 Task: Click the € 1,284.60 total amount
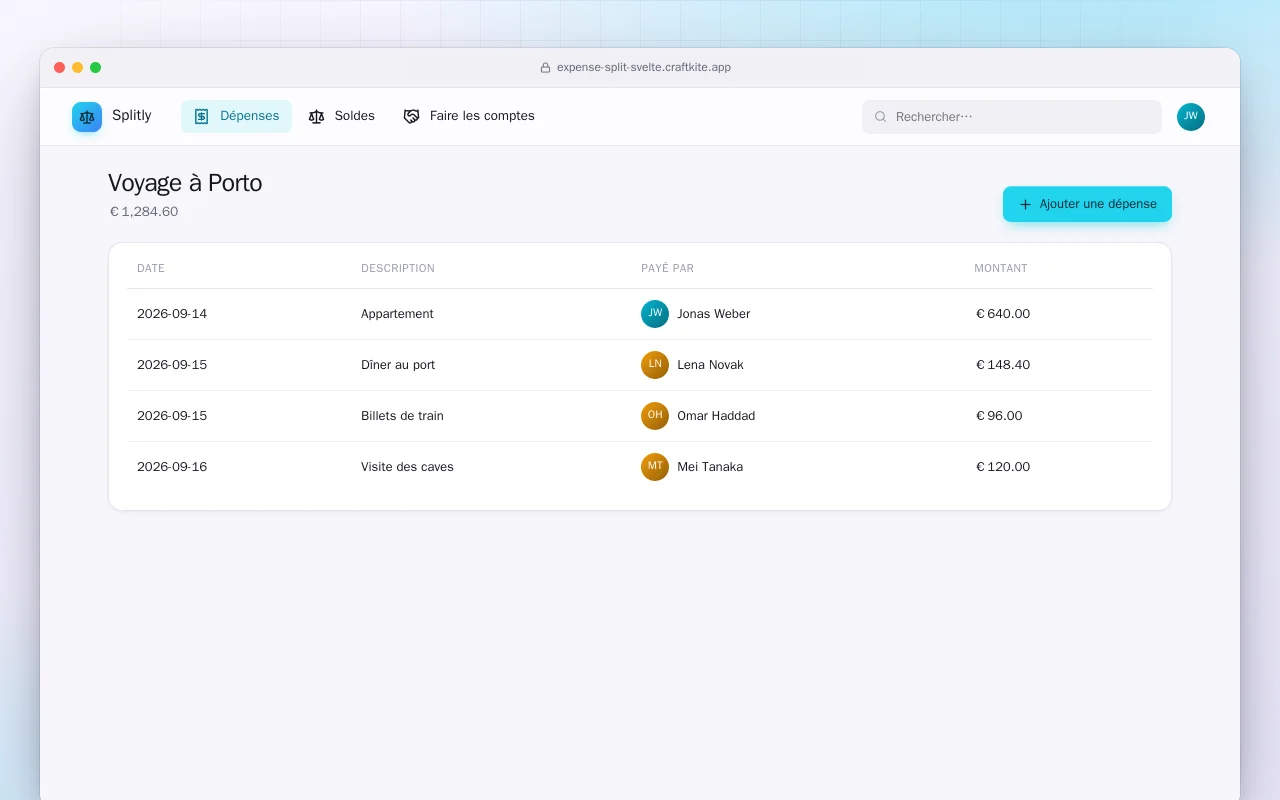pyautogui.click(x=144, y=212)
